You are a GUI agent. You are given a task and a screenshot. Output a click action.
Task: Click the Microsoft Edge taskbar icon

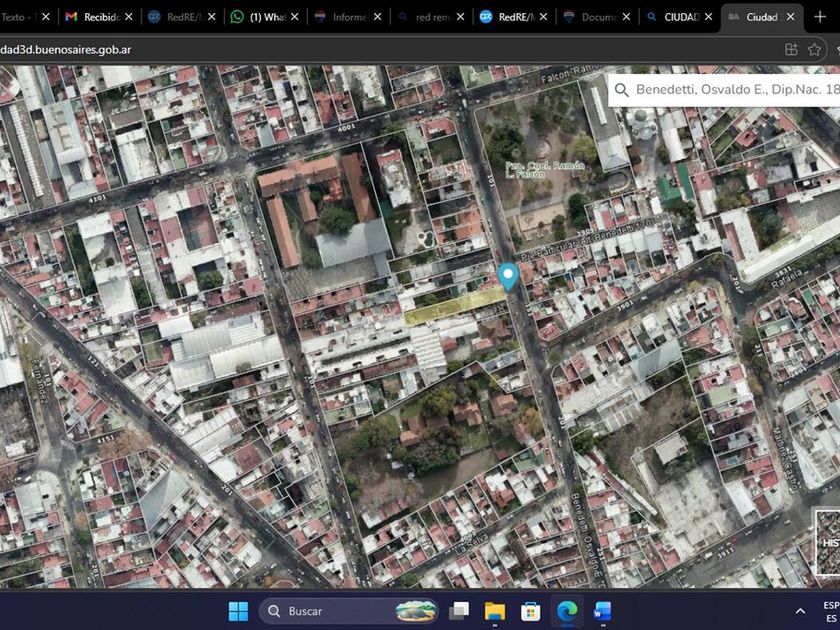click(566, 611)
